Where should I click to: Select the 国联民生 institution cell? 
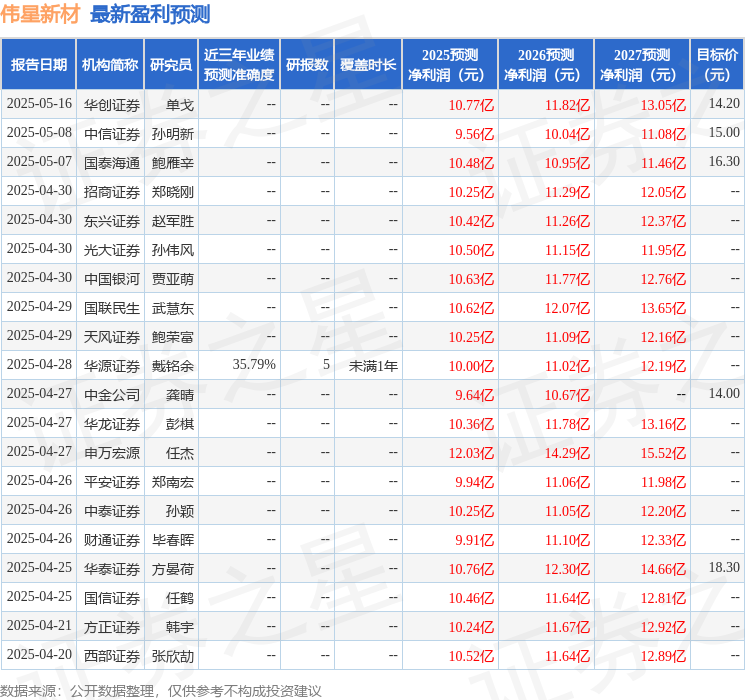(x=112, y=308)
